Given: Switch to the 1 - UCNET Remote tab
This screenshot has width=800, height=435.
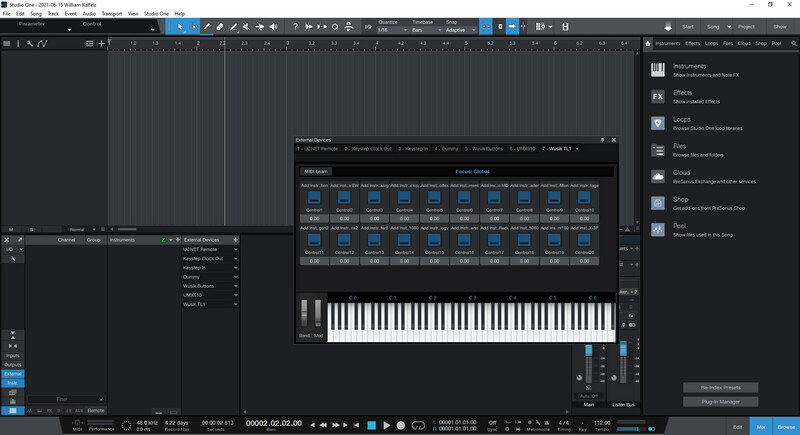Looking at the screenshot, I should [317, 149].
